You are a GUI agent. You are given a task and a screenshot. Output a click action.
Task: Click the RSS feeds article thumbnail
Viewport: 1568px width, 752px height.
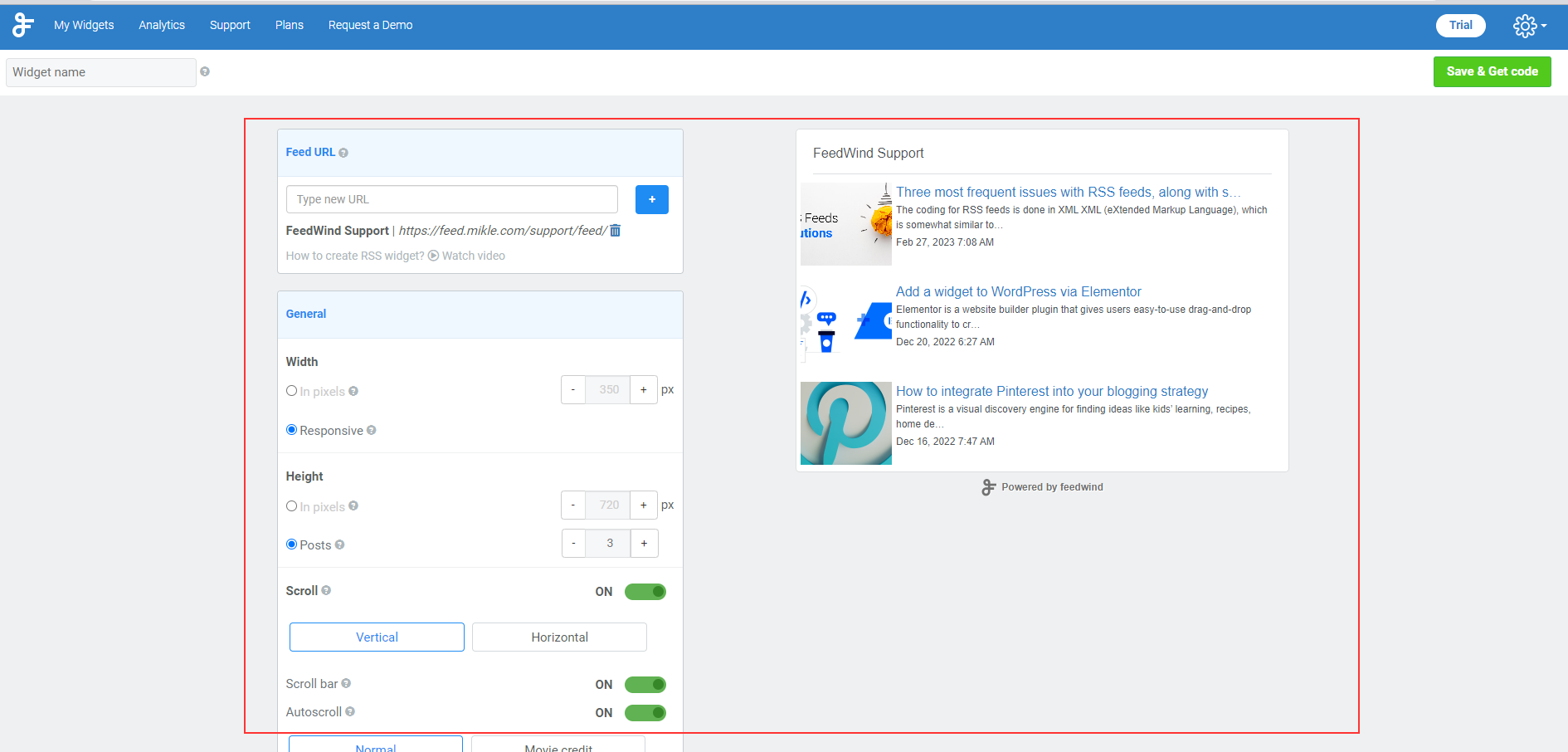pos(846,224)
